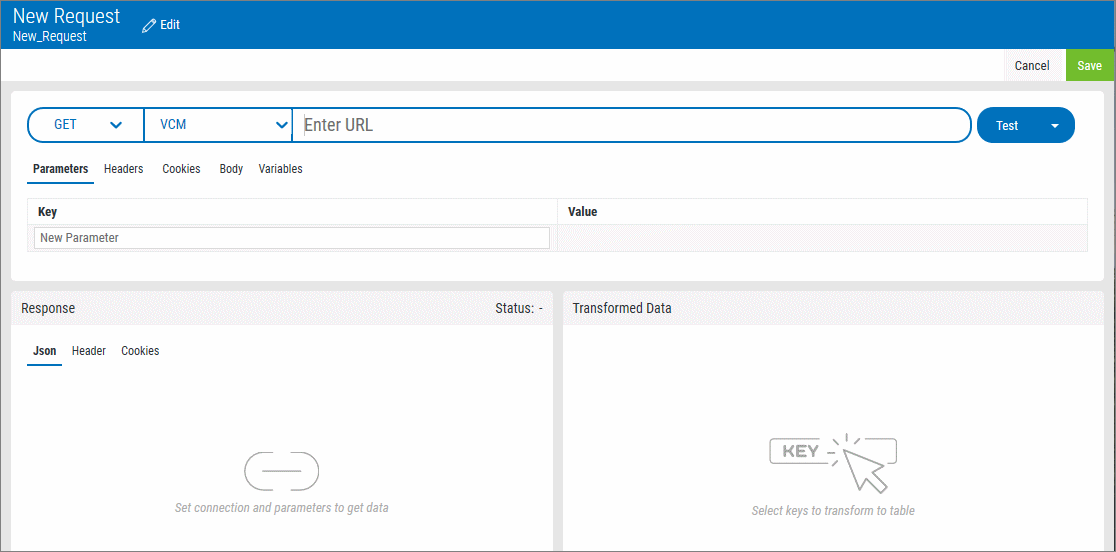Click the Cancel button
Screen dimensions: 1116x552
[1031, 66]
